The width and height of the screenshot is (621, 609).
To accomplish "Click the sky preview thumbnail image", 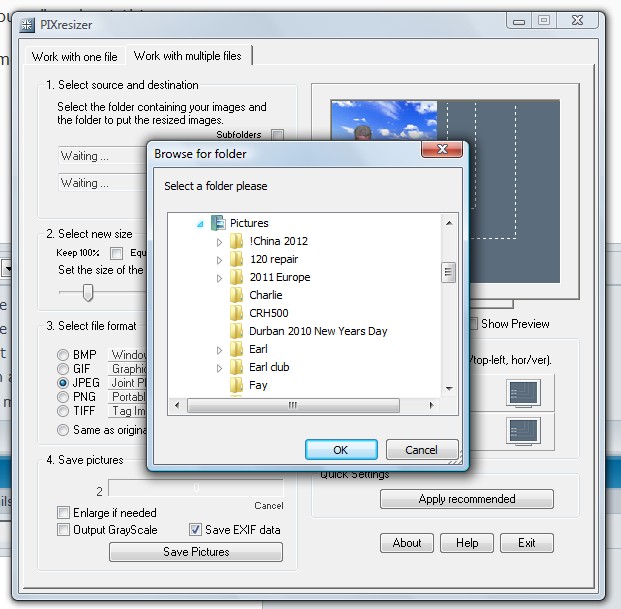I will (x=384, y=120).
